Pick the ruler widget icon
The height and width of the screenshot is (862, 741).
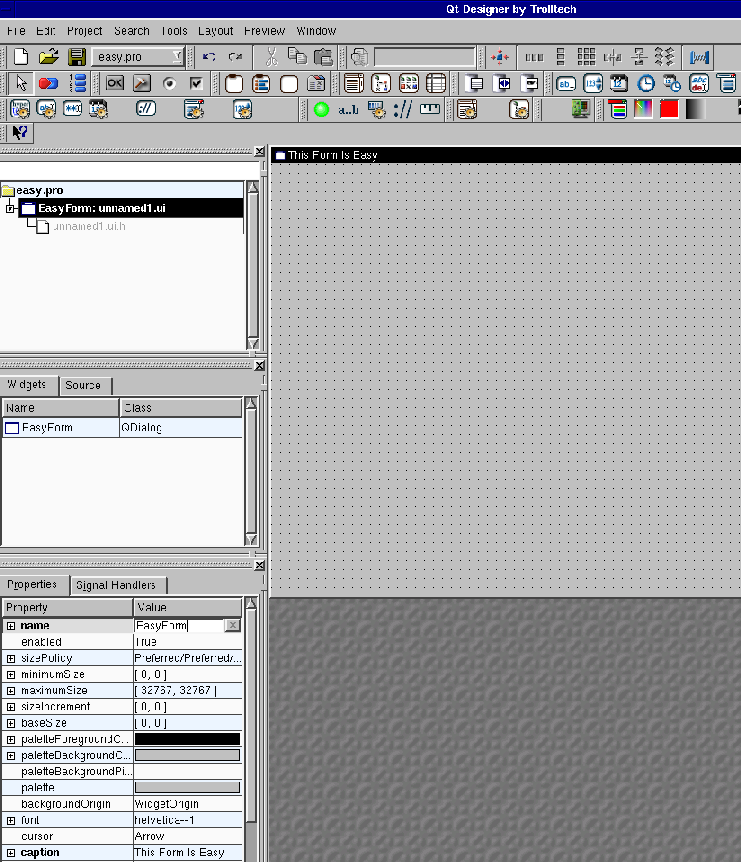(430, 109)
